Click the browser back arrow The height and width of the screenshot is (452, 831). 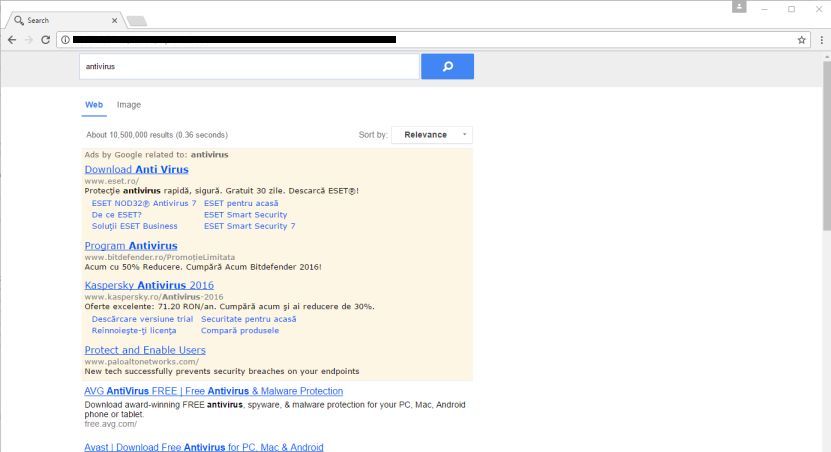pyautogui.click(x=12, y=40)
